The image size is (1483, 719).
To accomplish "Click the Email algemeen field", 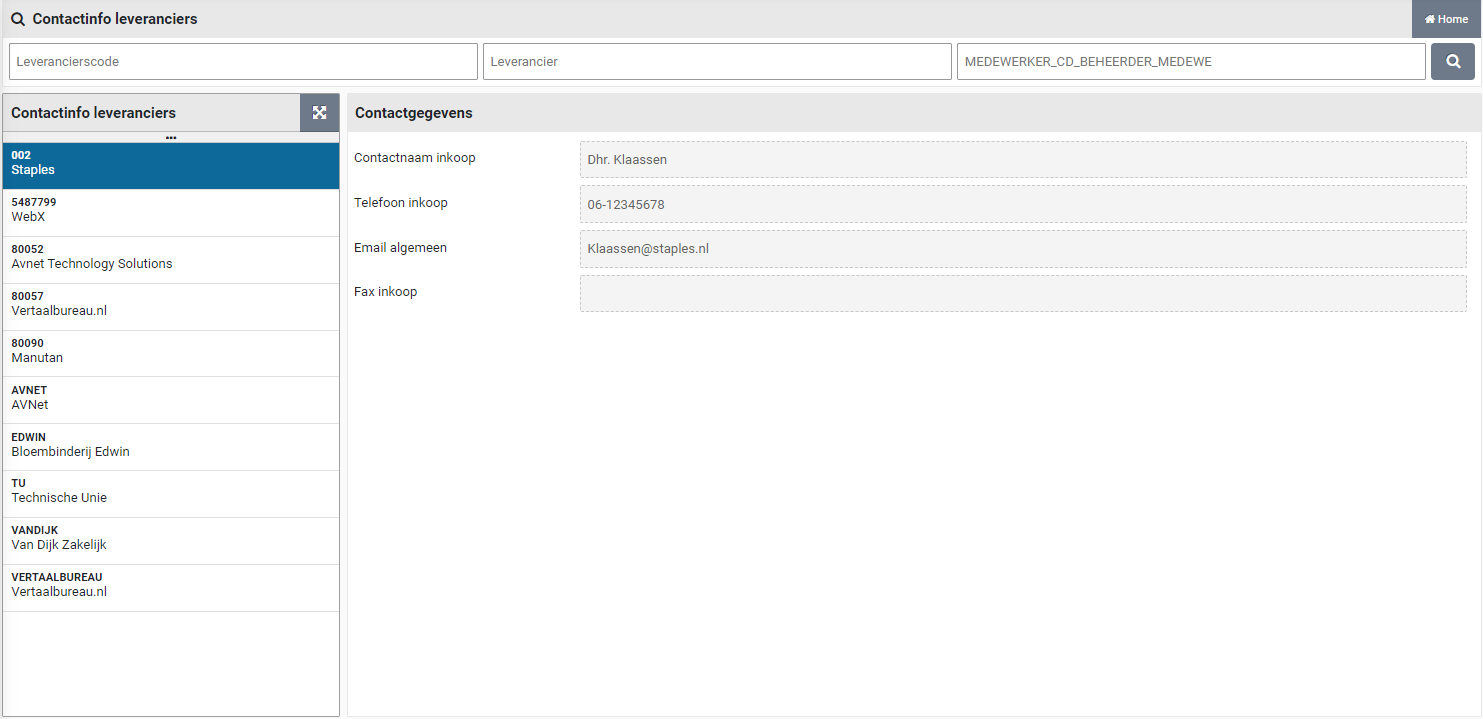I will pyautogui.click(x=1022, y=249).
